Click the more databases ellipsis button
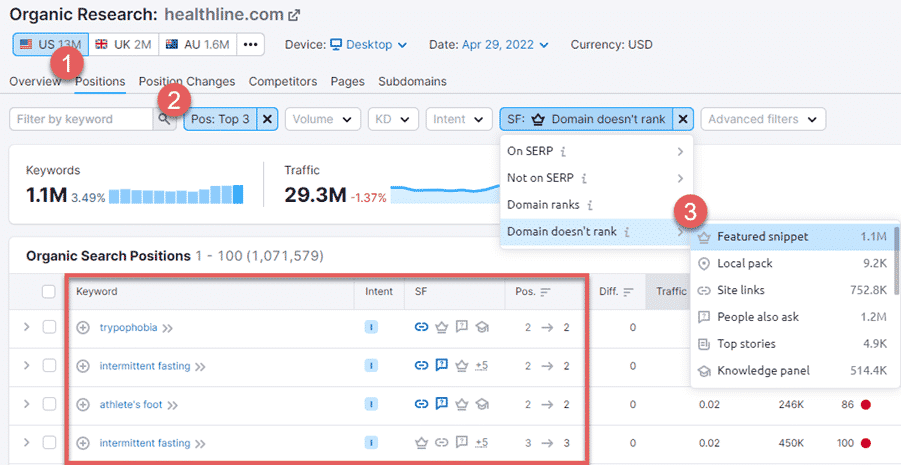Screen dimensions: 901x465 251,45
